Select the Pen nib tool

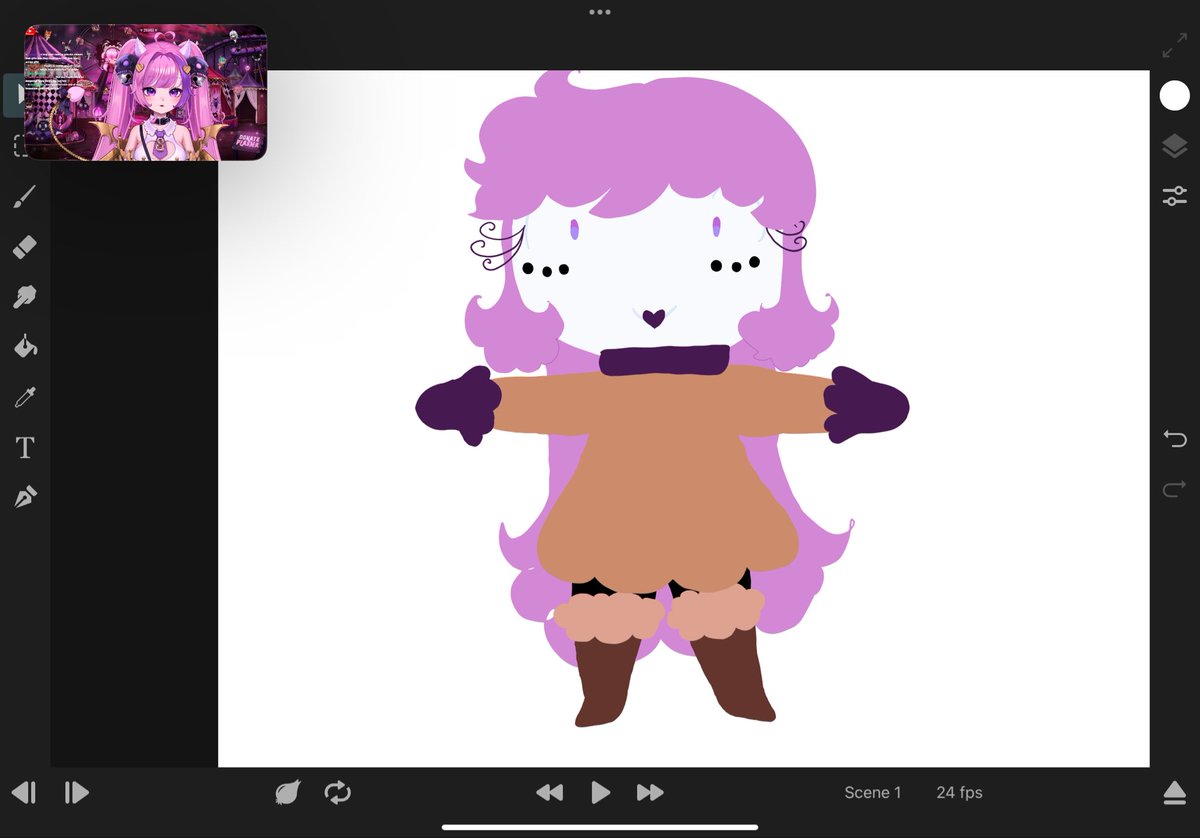[25, 496]
